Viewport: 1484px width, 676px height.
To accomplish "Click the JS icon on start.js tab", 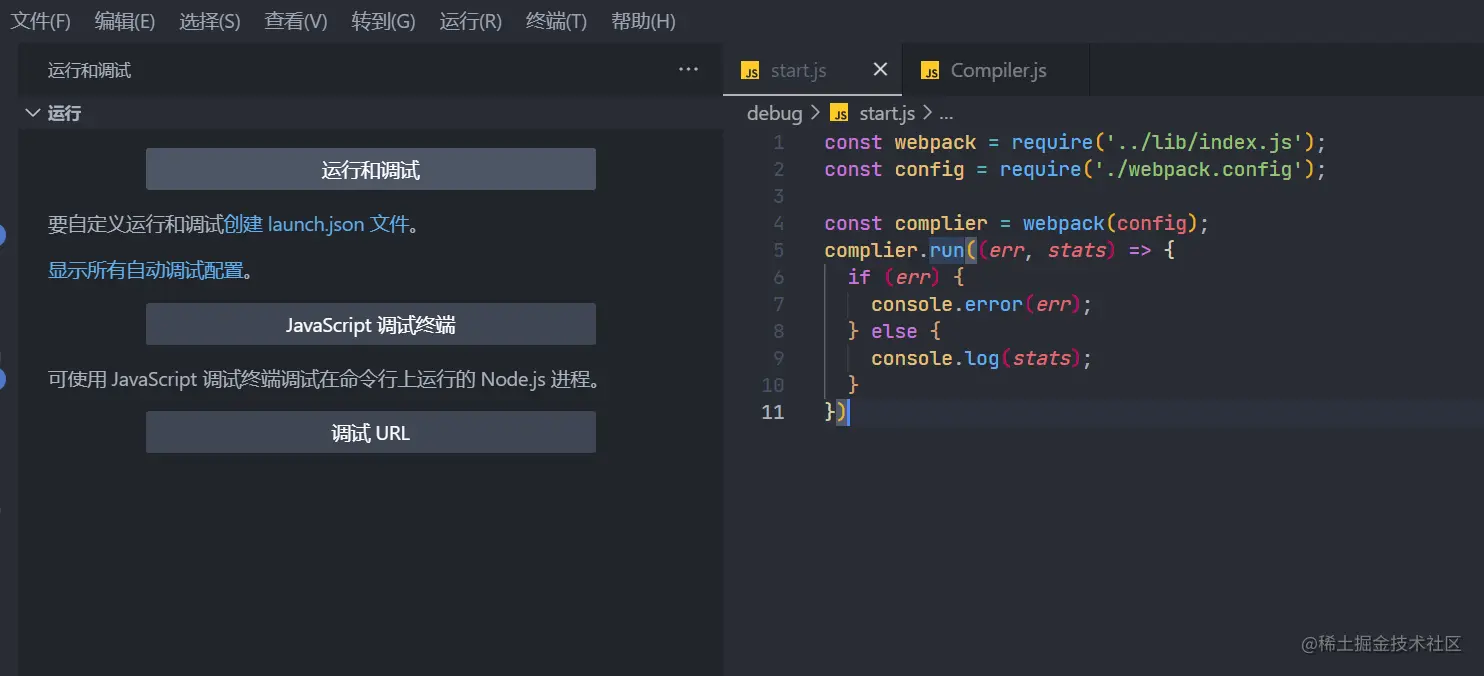I will (x=750, y=71).
